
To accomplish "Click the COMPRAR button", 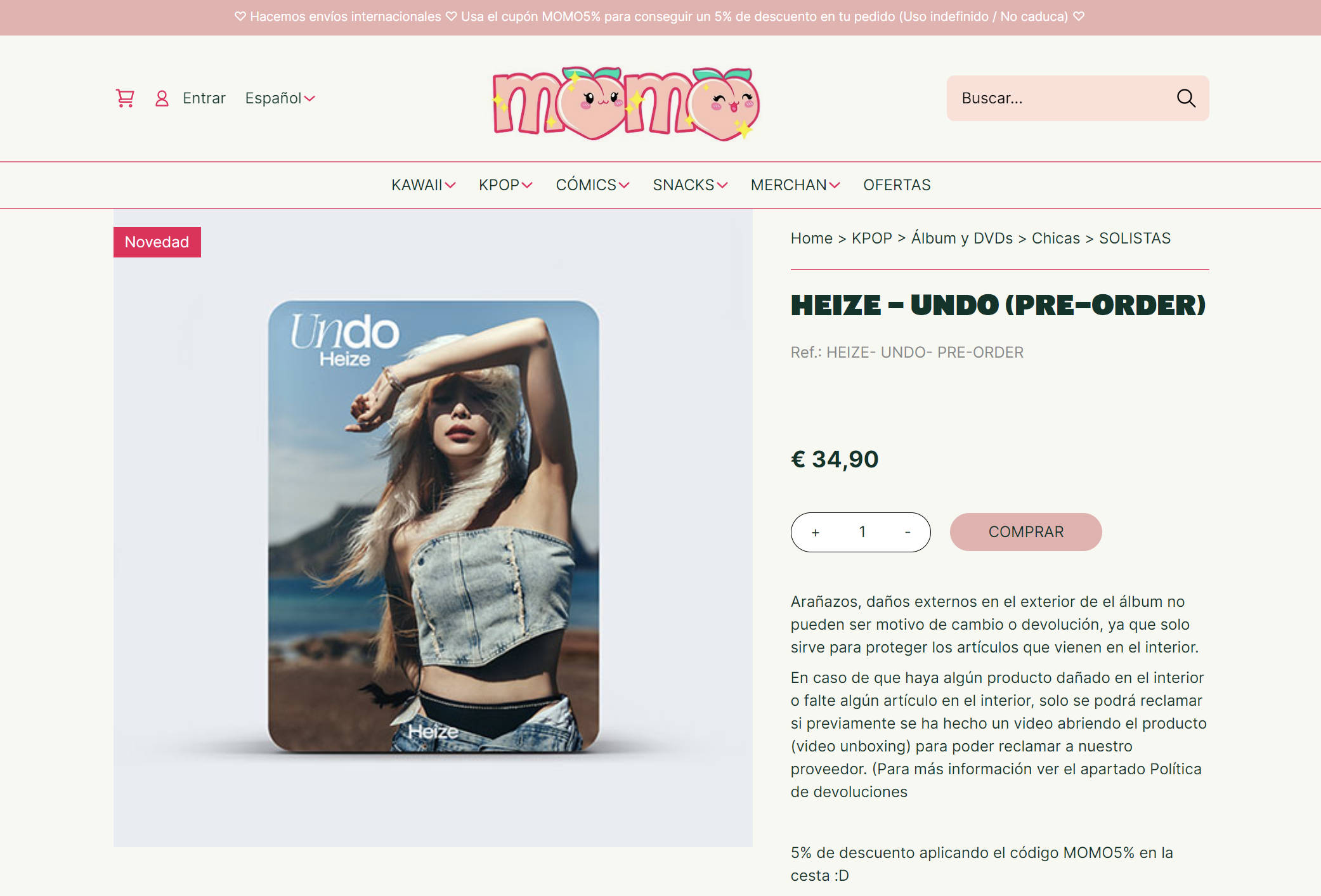I will point(1025,532).
